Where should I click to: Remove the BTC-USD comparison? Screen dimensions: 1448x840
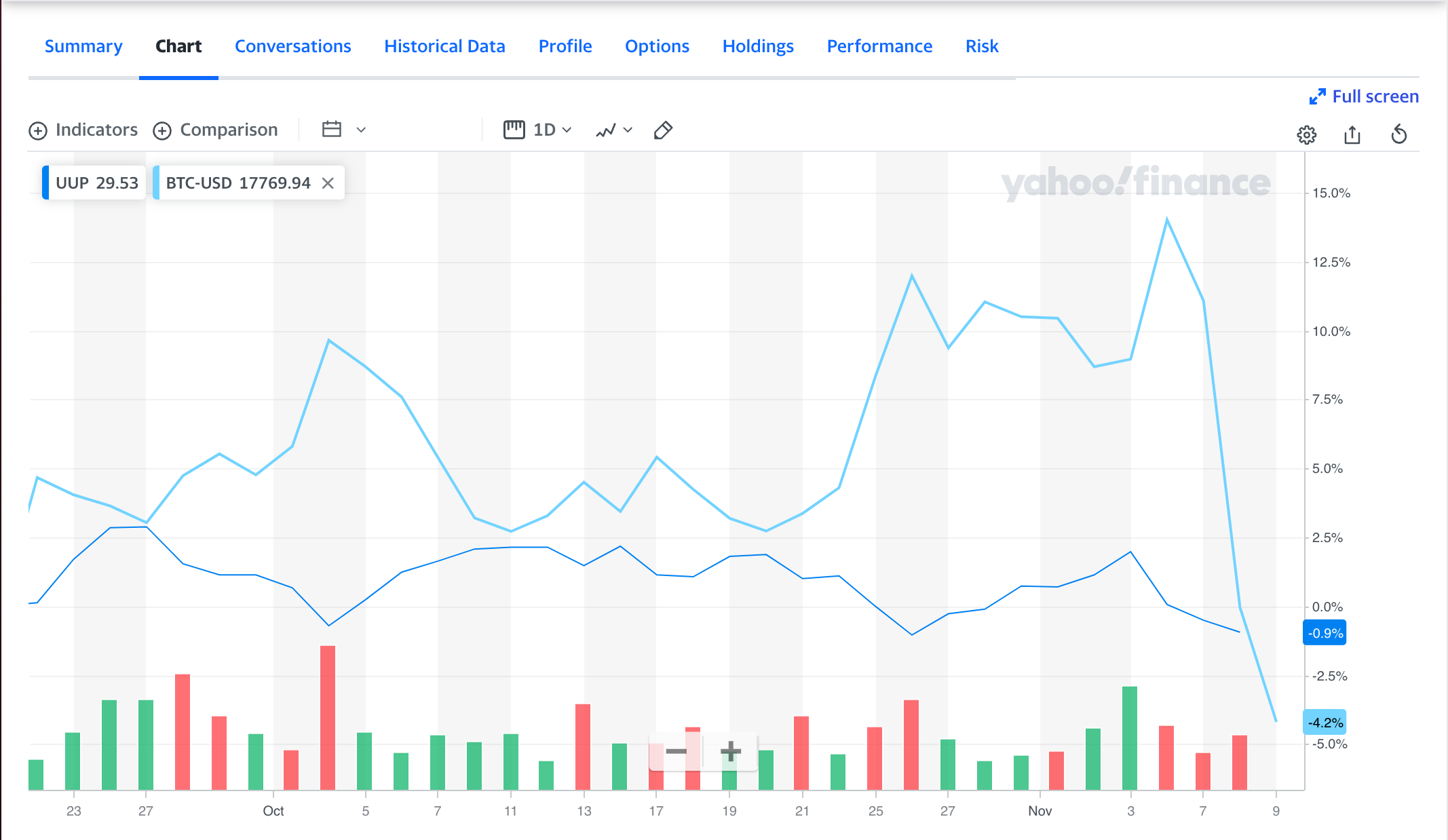tap(328, 183)
